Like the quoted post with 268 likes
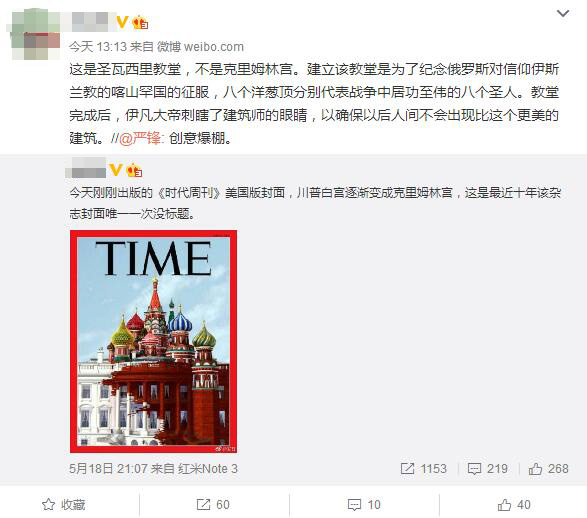The image size is (587, 518). tap(548, 469)
